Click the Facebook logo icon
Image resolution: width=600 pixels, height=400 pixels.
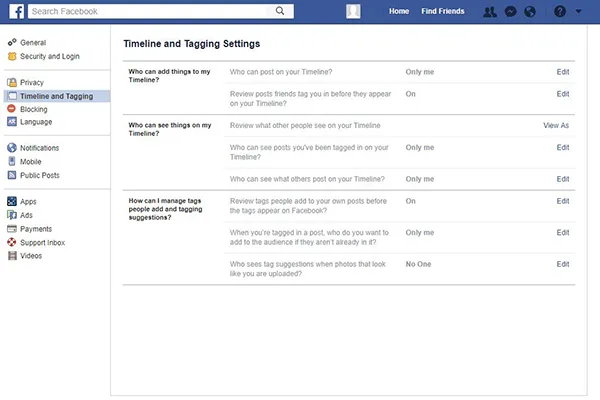pyautogui.click(x=16, y=11)
